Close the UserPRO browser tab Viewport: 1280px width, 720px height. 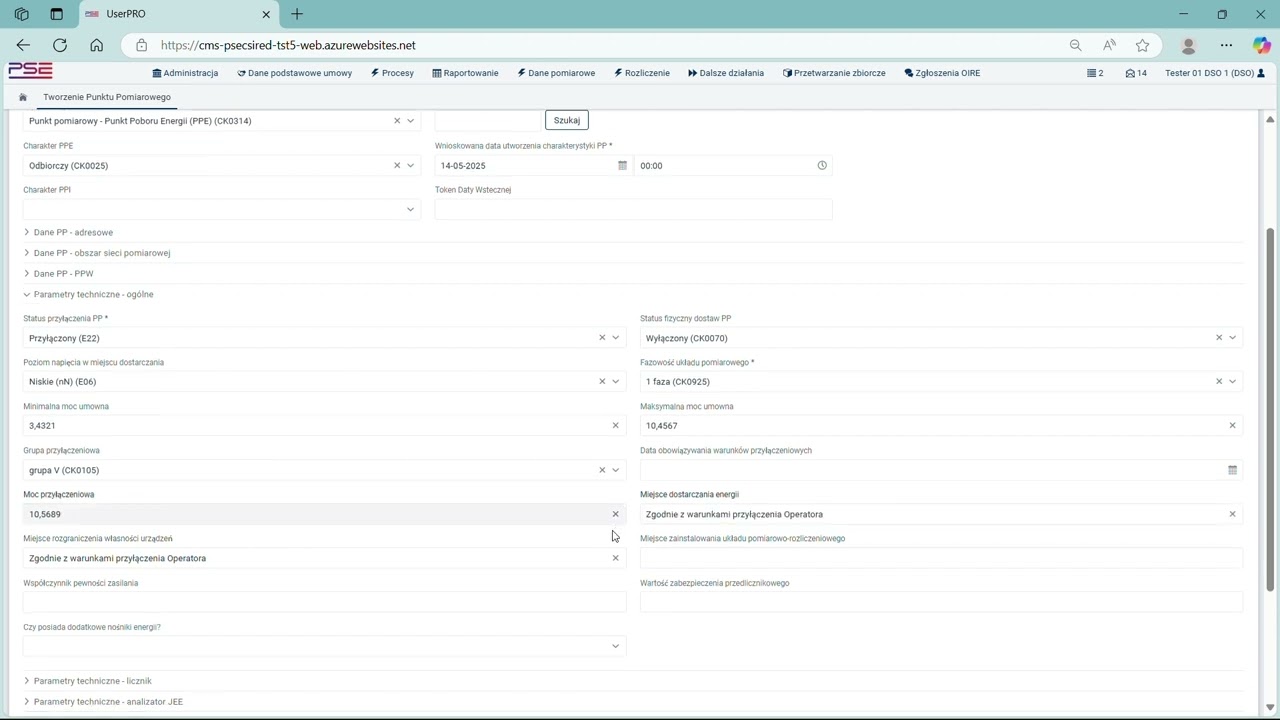click(267, 14)
